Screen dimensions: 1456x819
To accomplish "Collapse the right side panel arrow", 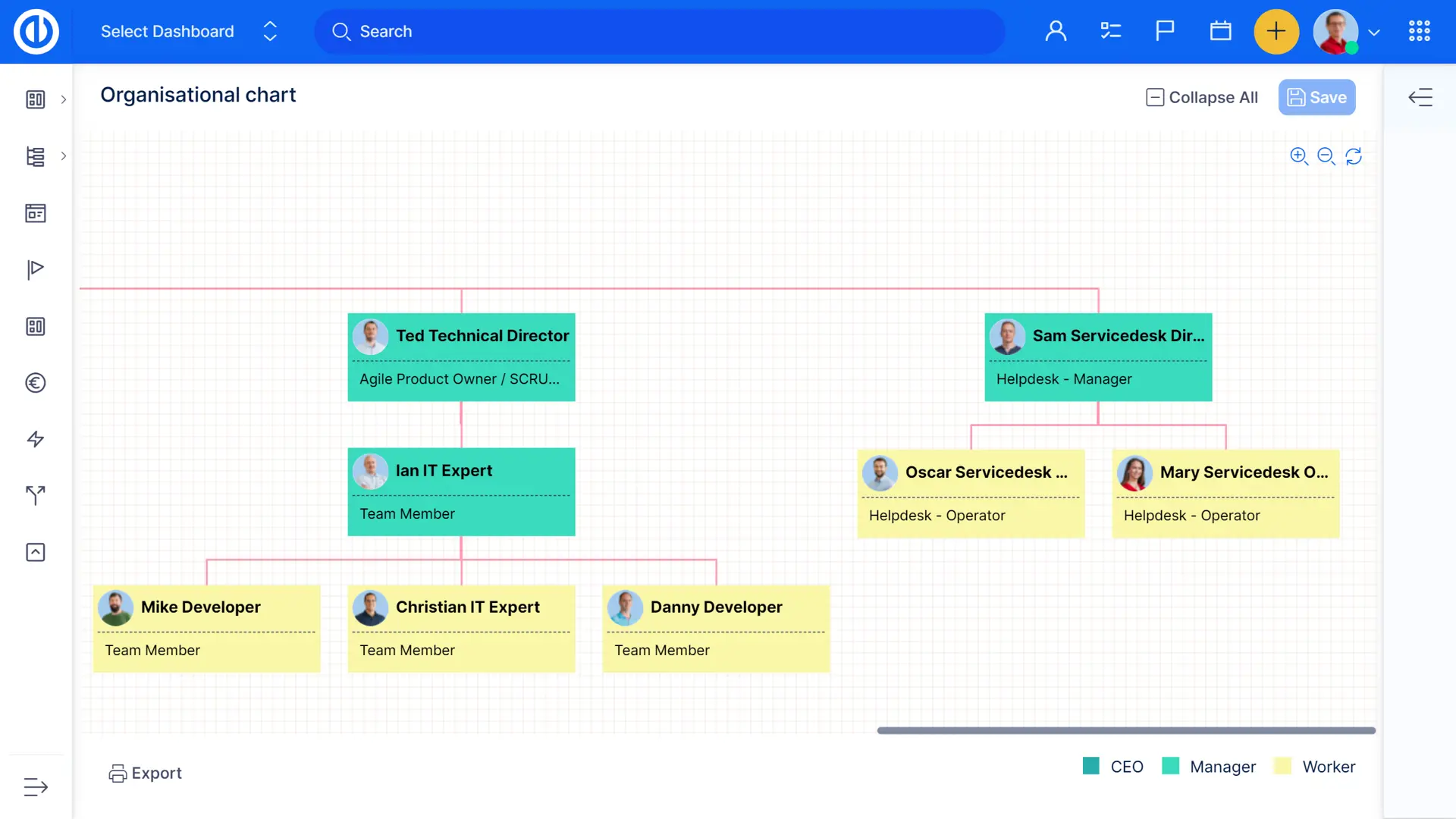I will coord(1420,97).
